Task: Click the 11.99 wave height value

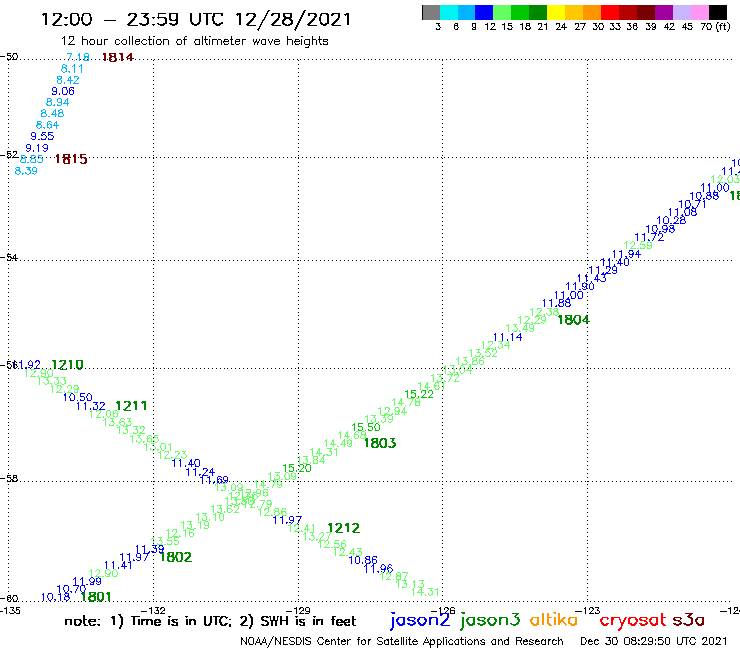Action: coord(87,581)
